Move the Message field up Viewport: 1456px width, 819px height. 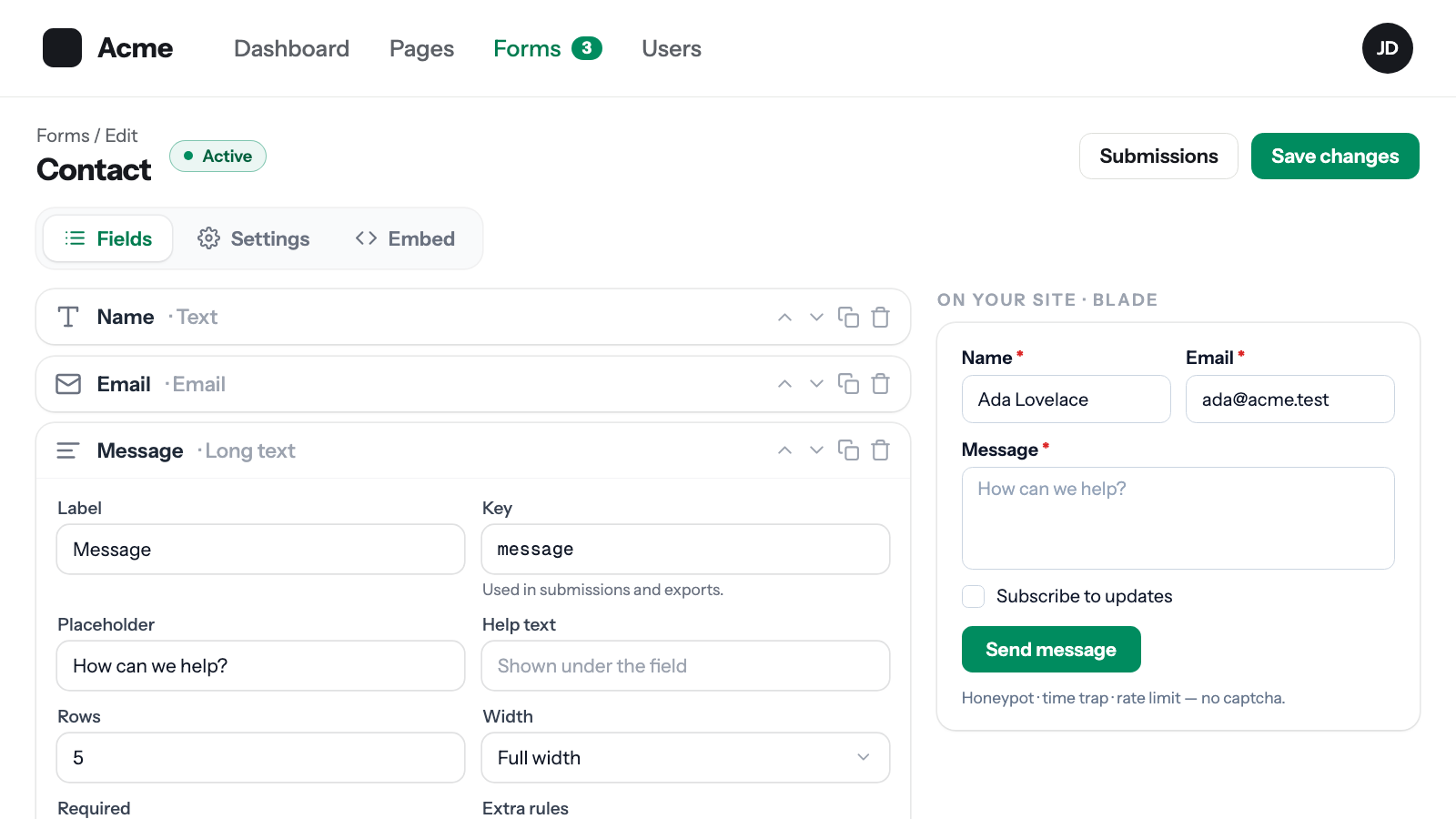click(x=784, y=450)
